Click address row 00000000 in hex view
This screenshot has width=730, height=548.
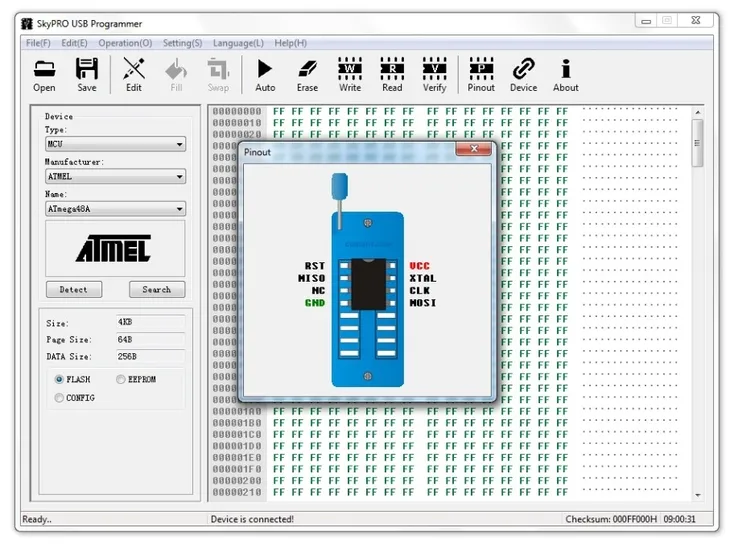pyautogui.click(x=237, y=111)
